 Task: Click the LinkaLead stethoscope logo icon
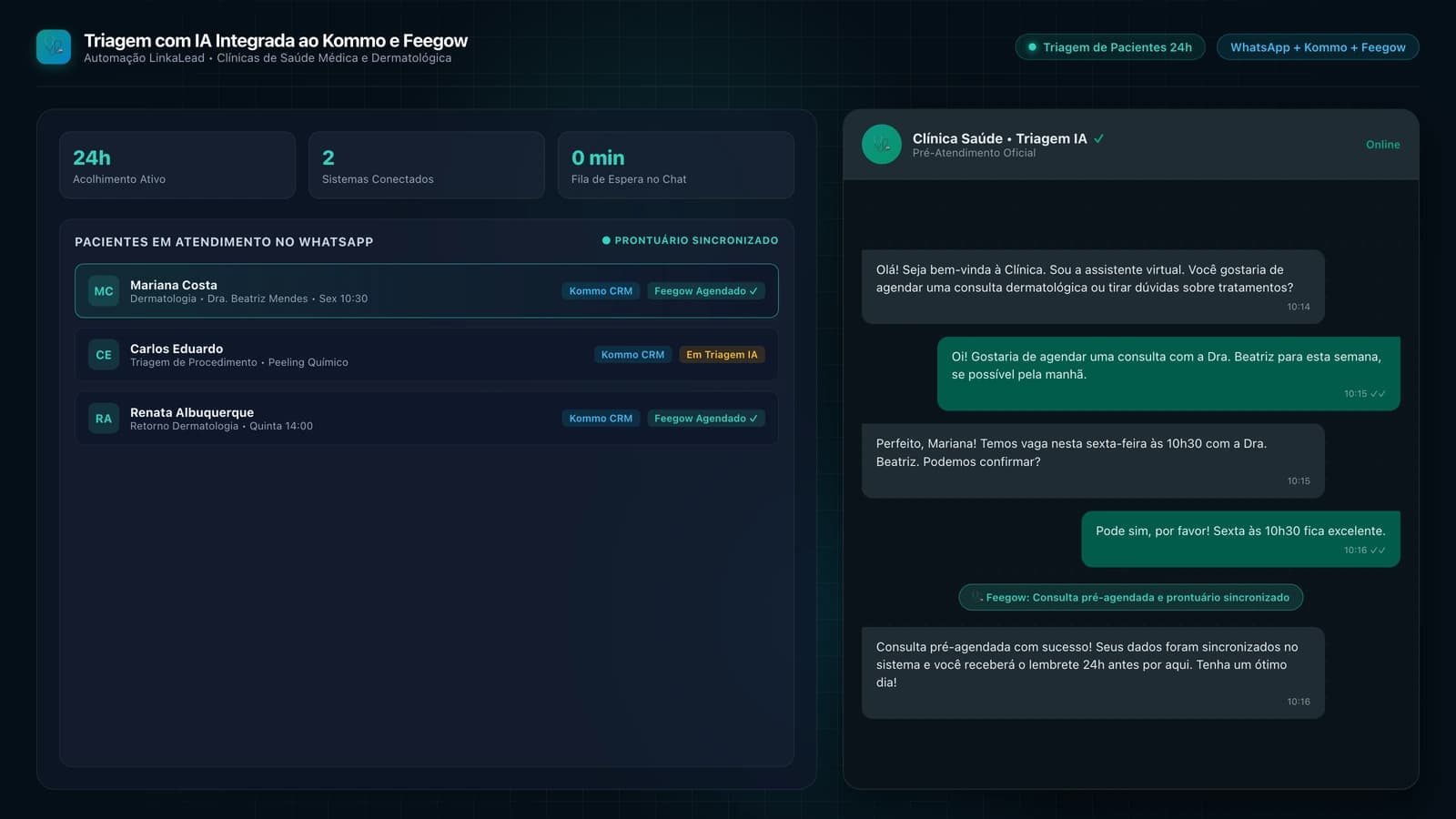pyautogui.click(x=54, y=47)
